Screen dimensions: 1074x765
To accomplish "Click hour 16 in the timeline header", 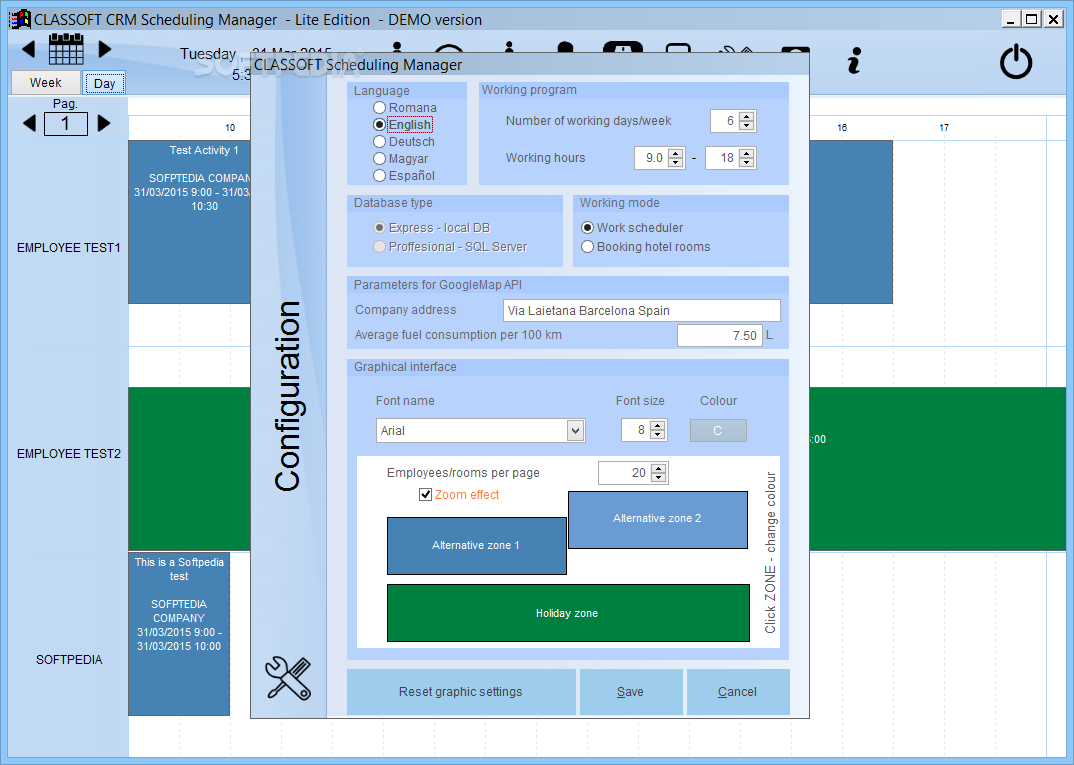I will point(842,127).
